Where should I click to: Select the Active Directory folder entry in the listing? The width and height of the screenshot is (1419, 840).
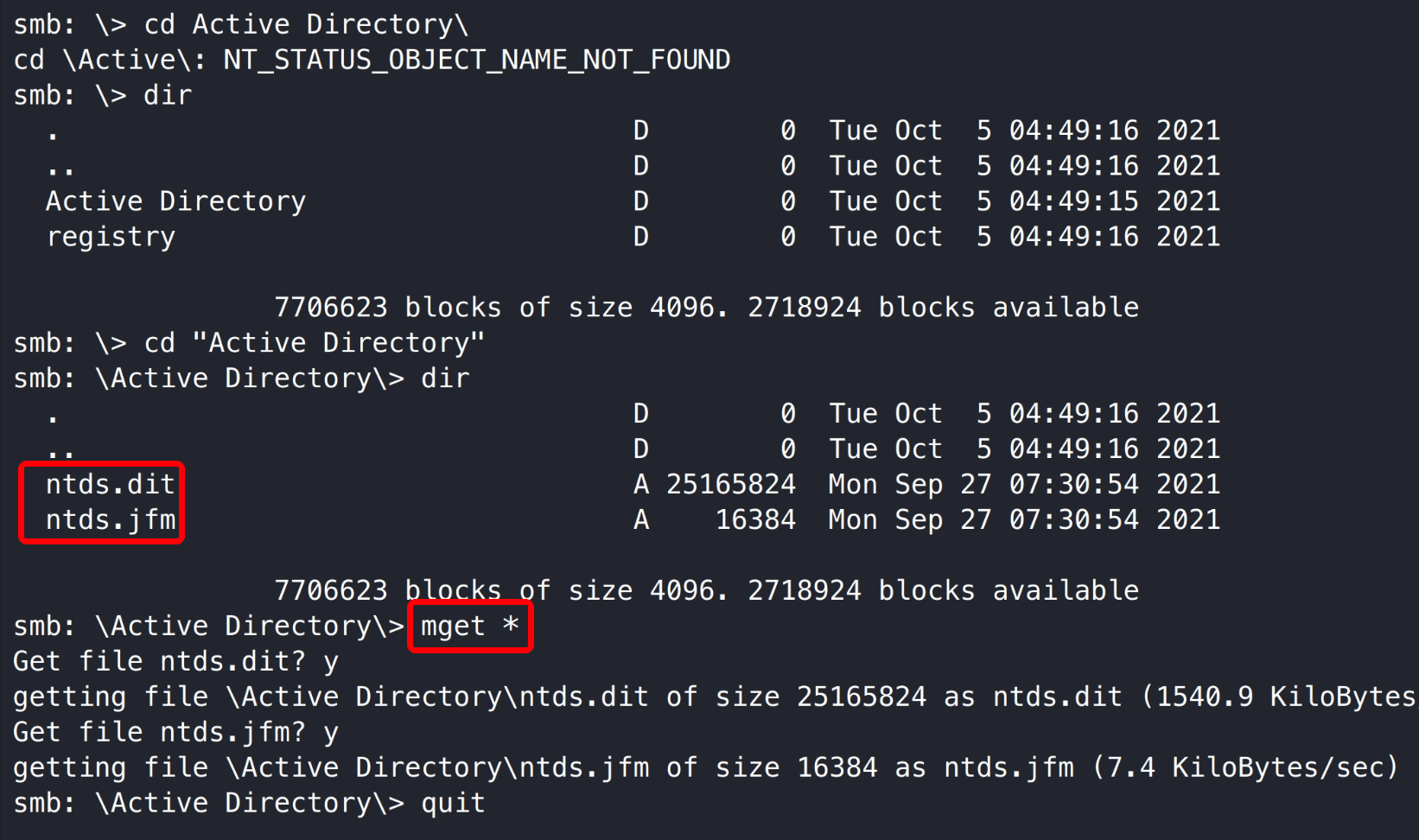coord(175,201)
